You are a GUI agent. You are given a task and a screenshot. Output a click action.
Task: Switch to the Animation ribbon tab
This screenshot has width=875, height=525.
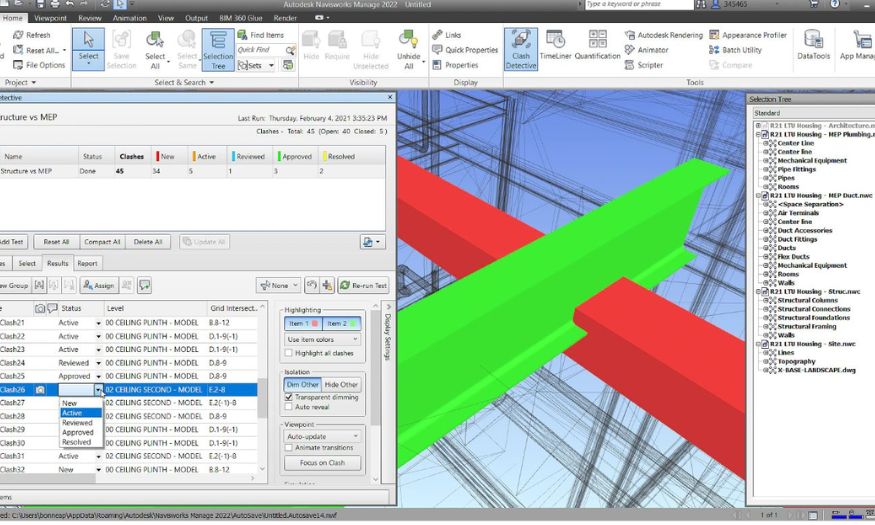(x=129, y=18)
